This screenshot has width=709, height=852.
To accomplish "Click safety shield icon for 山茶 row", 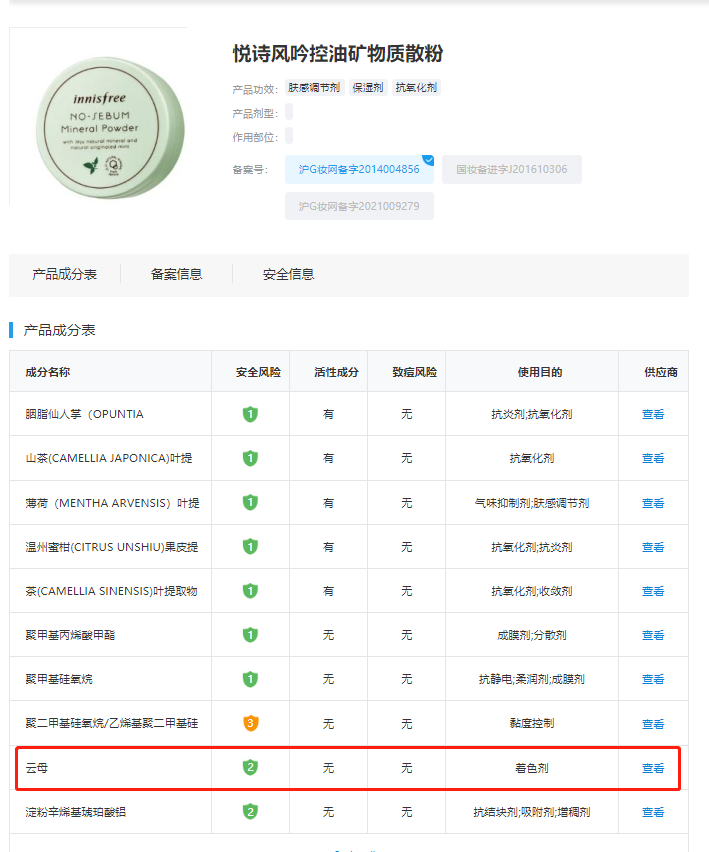I will pyautogui.click(x=250, y=458).
